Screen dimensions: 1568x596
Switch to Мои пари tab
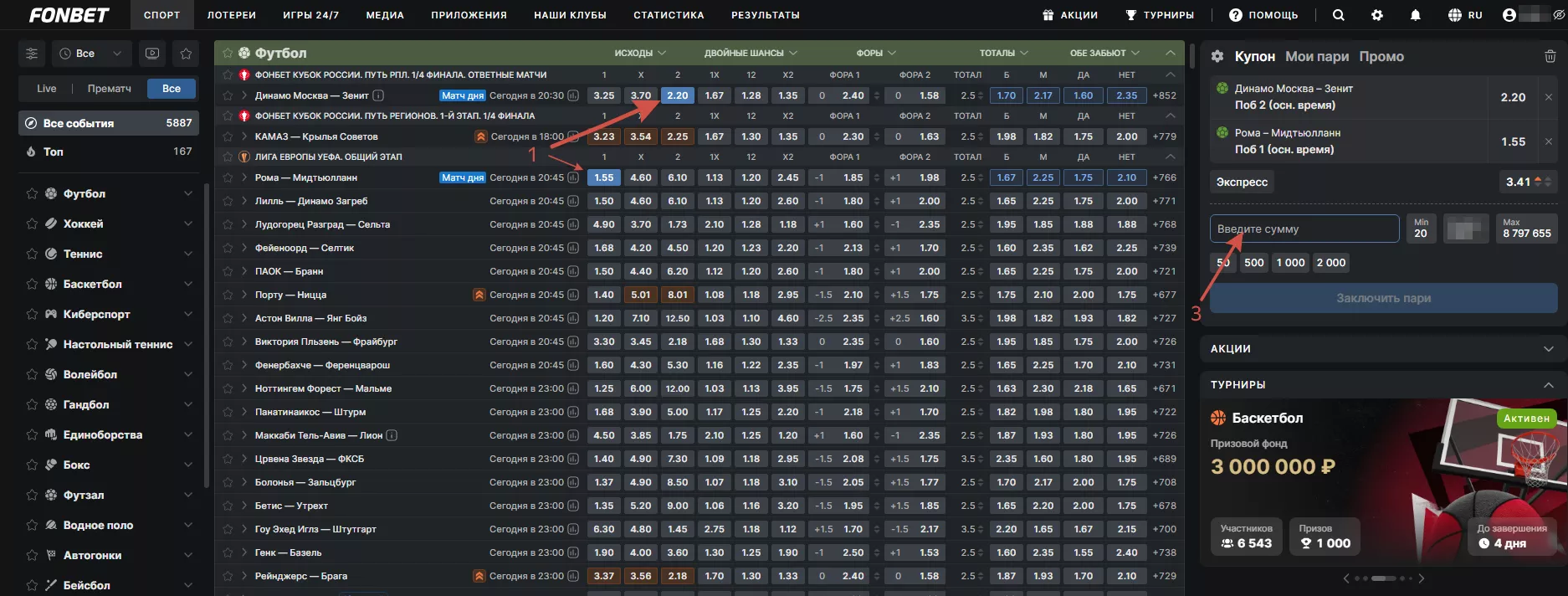1317,56
